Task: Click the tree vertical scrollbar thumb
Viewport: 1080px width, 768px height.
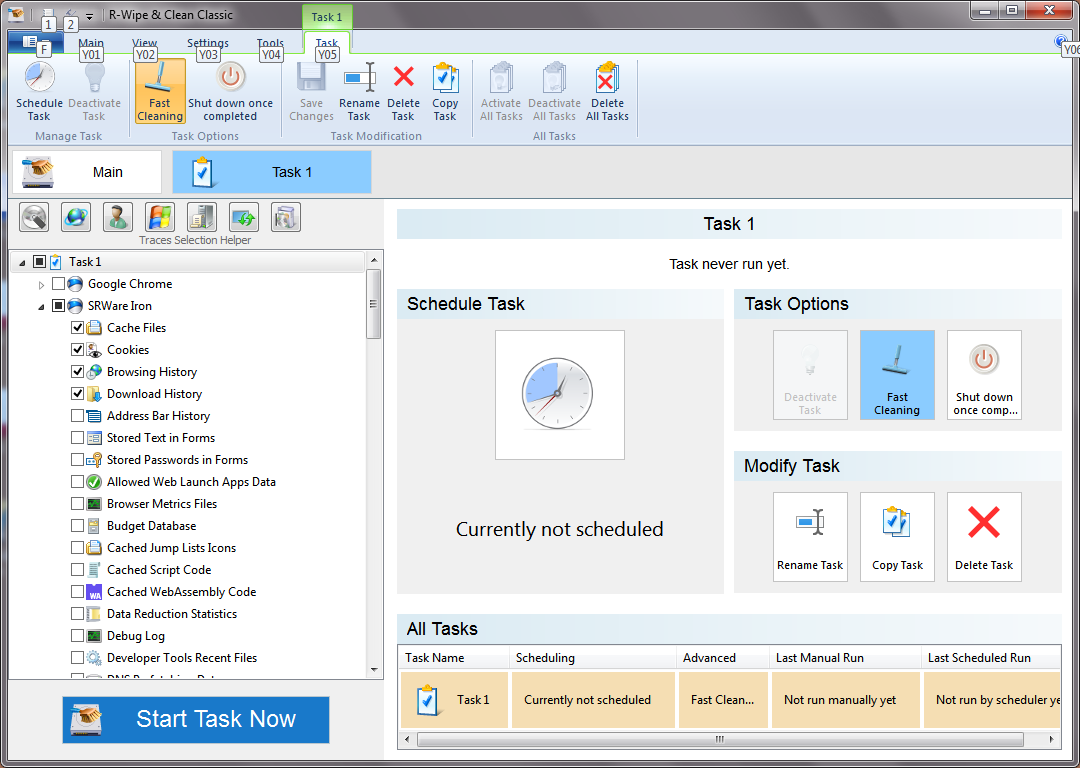Action: tap(374, 304)
